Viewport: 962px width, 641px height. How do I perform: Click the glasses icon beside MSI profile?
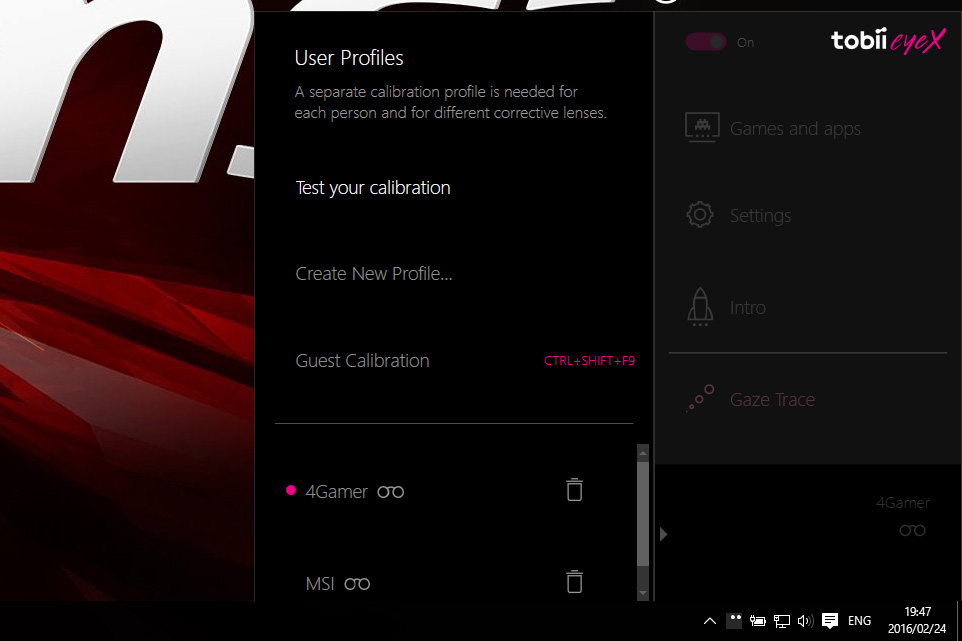pos(357,583)
